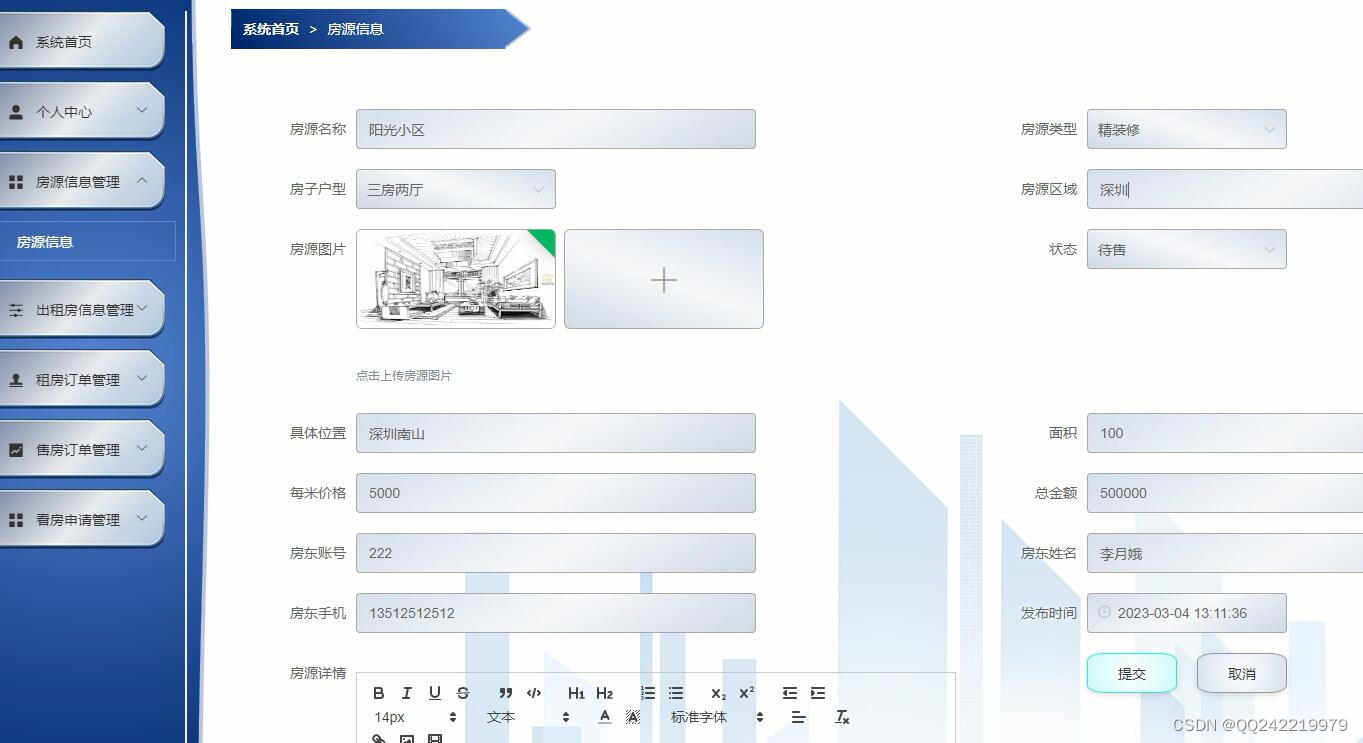The image size is (1363, 743).
Task: Open the 状态 dropdown showing 待售
Action: tap(1186, 249)
